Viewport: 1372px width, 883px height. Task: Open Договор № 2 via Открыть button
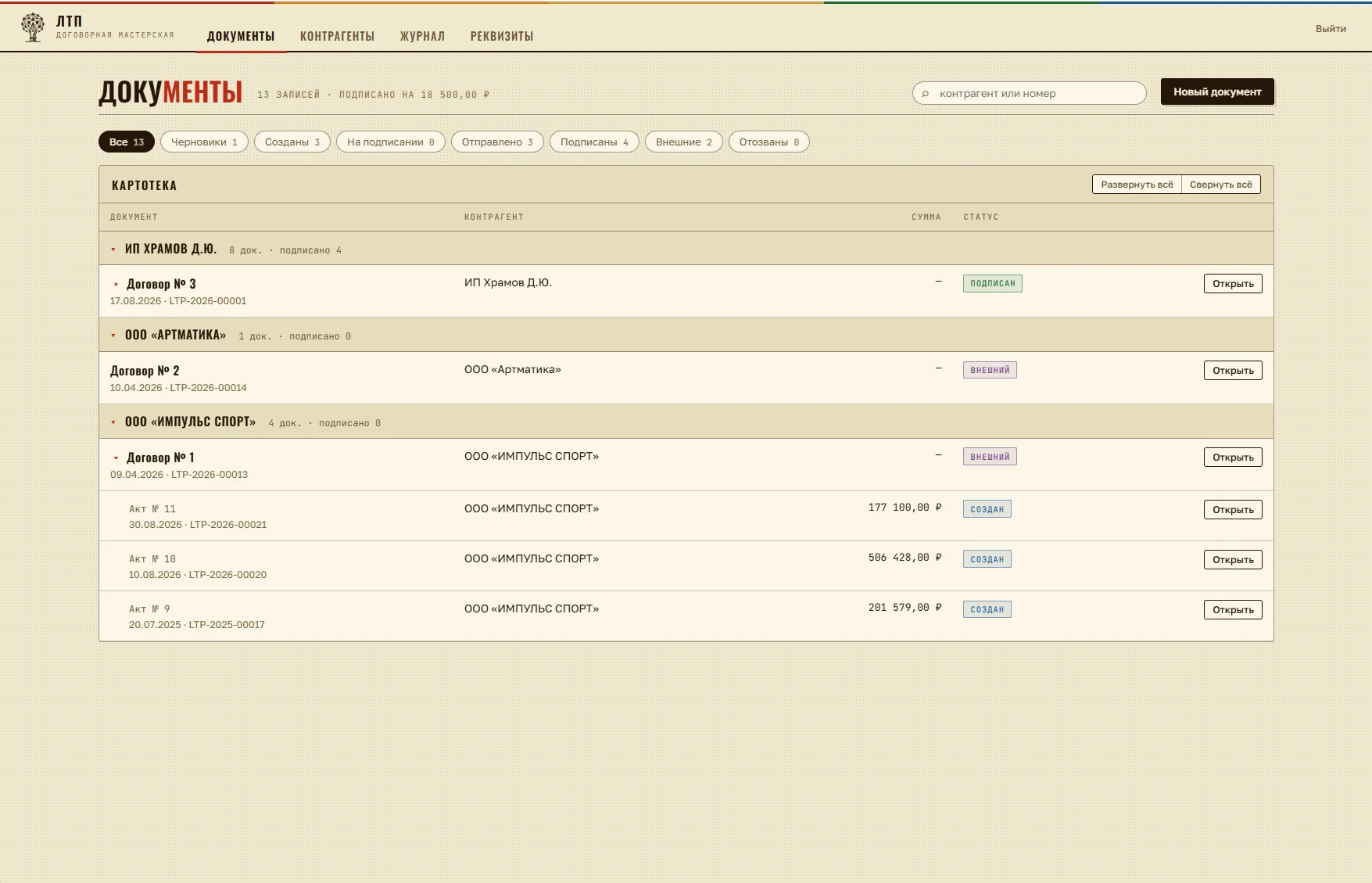1233,371
